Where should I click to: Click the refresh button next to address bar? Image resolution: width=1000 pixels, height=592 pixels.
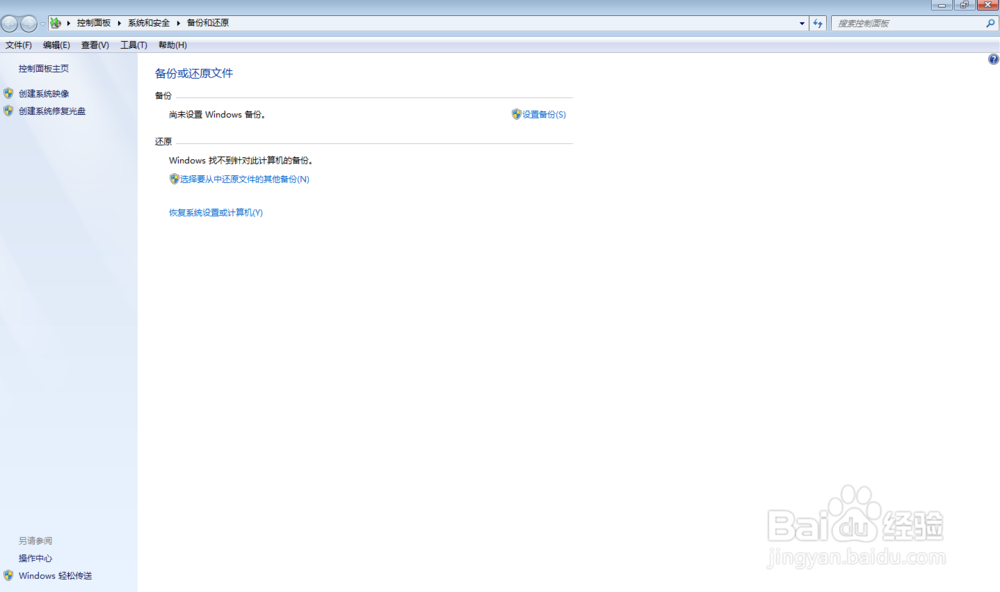pyautogui.click(x=818, y=23)
